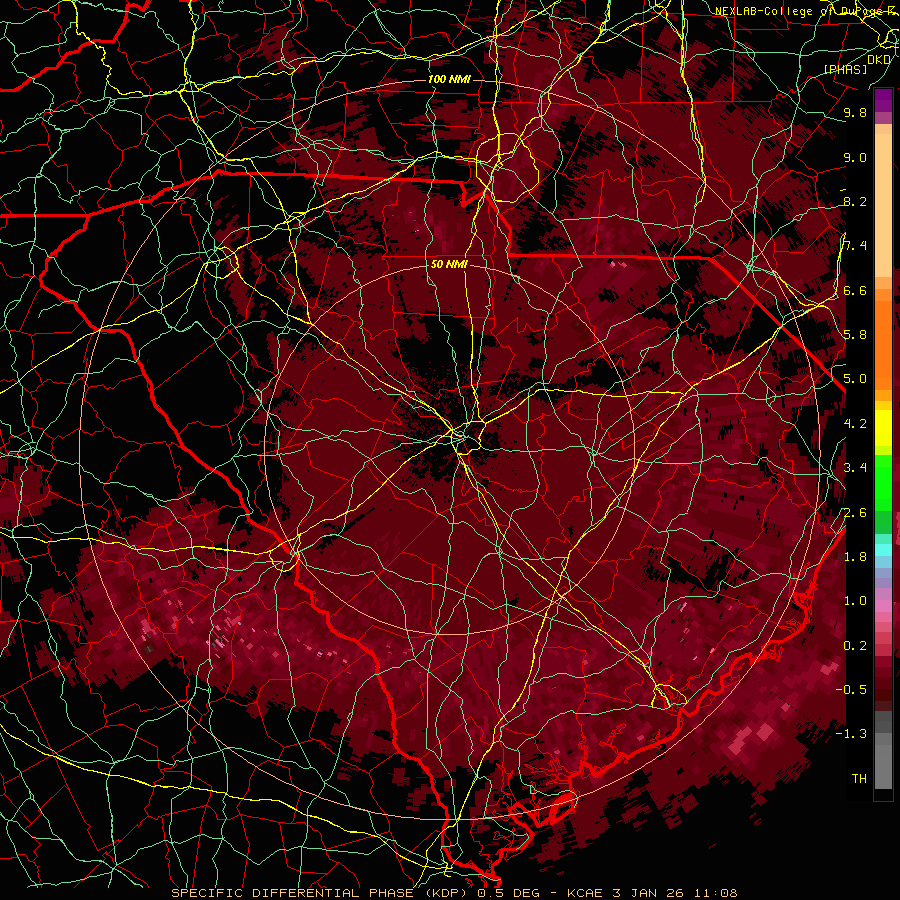Click the KCAE station identifier

(585, 893)
